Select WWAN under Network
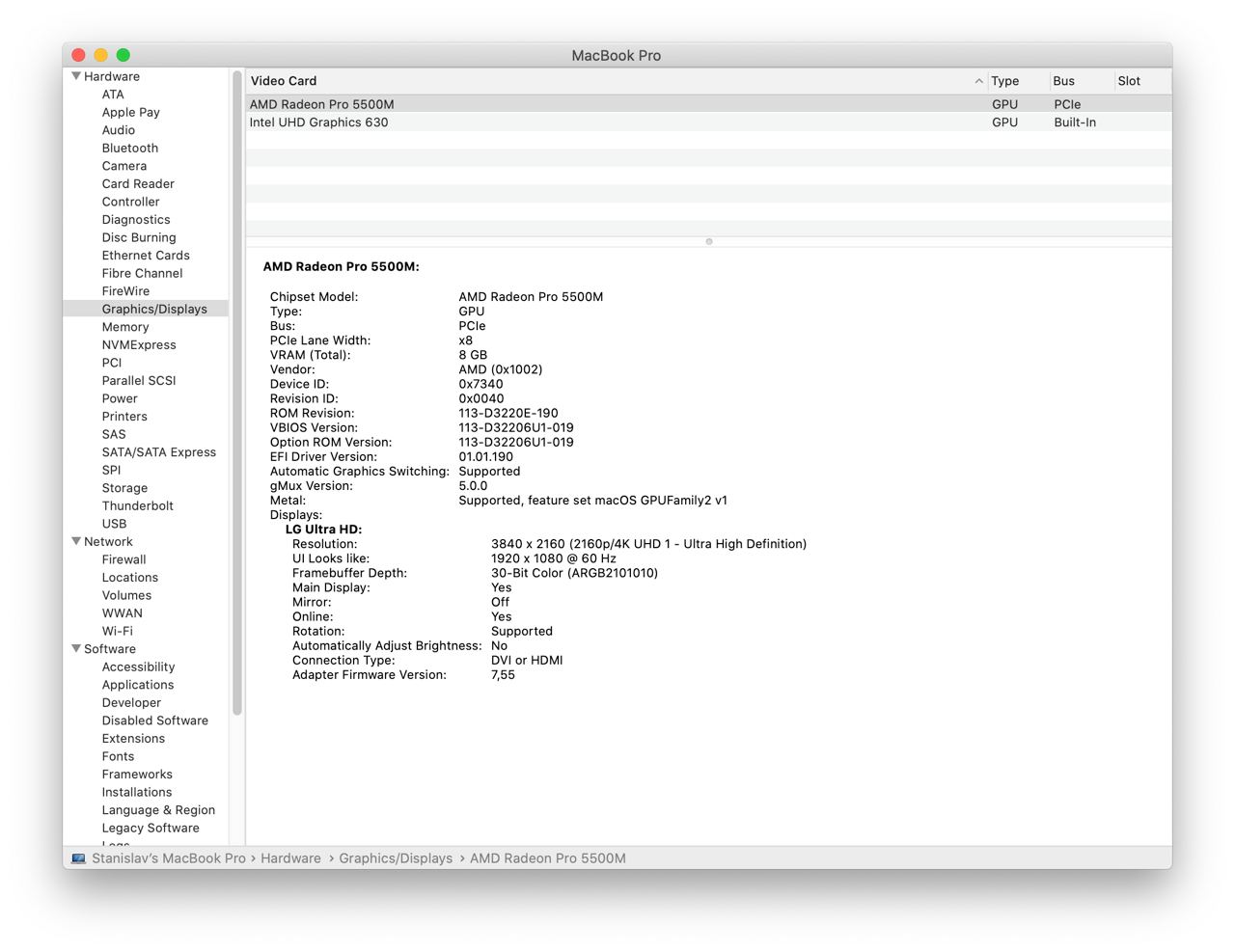The width and height of the screenshot is (1235, 952). click(123, 612)
